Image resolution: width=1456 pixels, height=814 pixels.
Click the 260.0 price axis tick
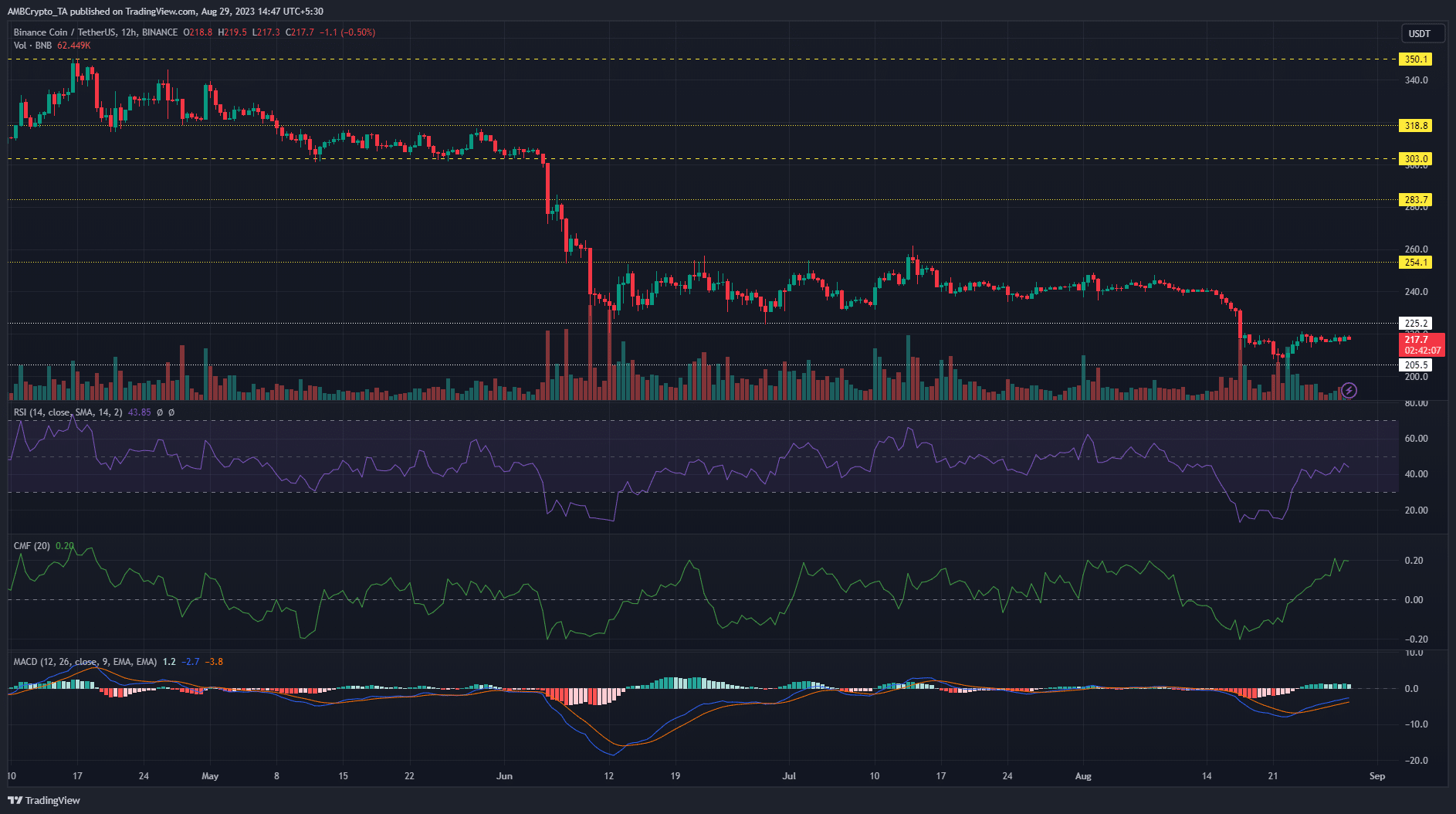pos(1416,249)
